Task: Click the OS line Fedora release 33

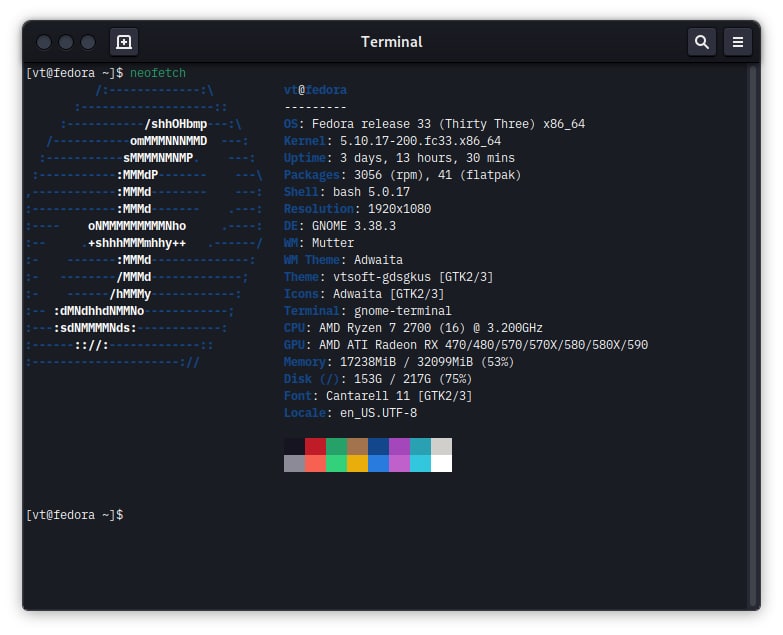Action: point(434,124)
